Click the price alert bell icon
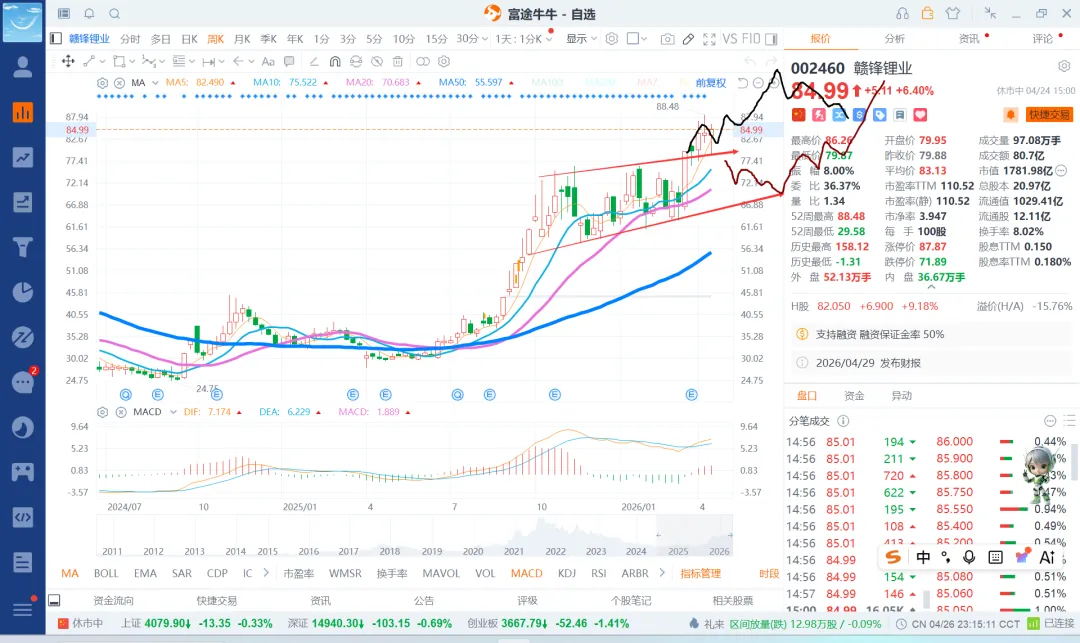 point(1011,114)
